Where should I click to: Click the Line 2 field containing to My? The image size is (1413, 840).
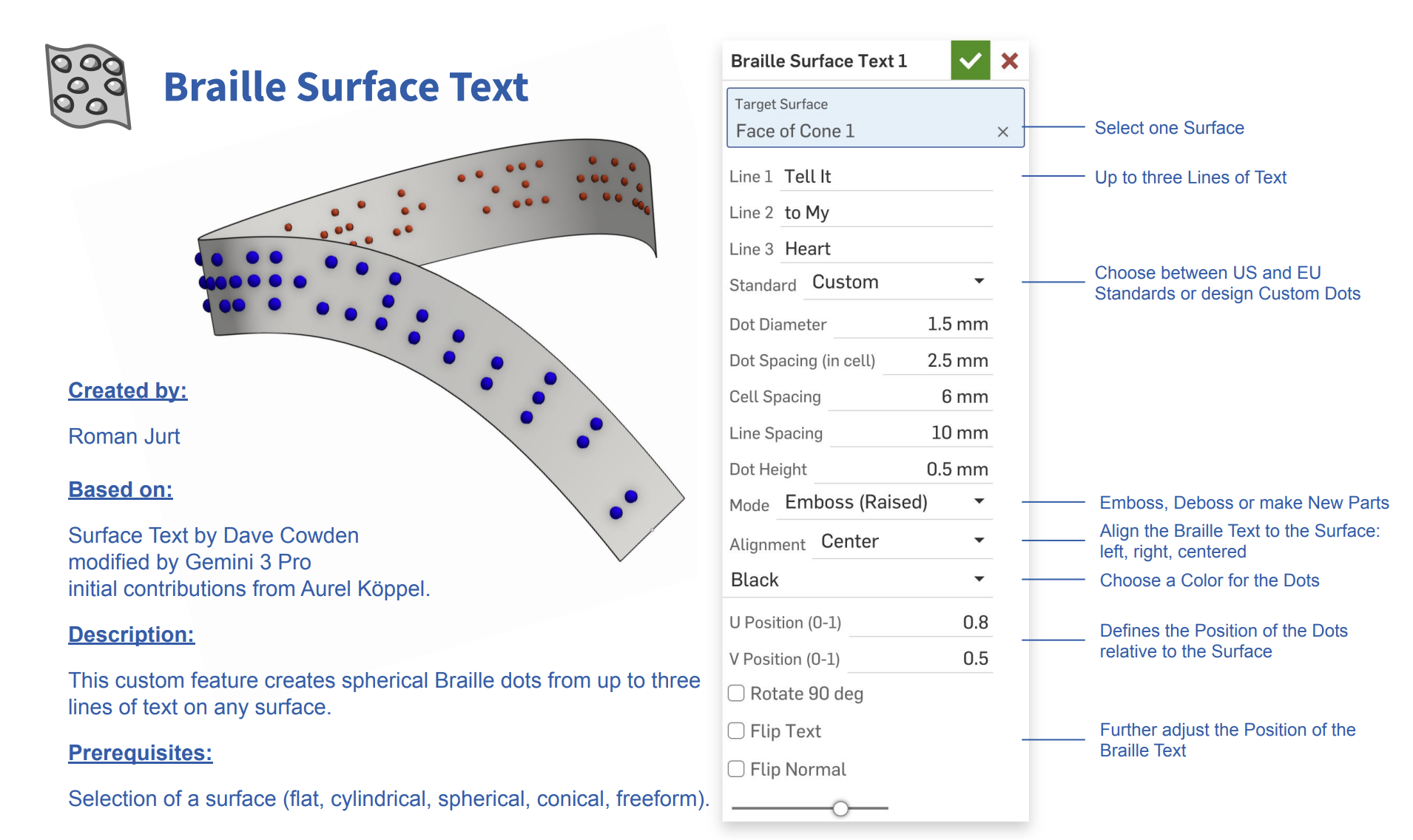(x=886, y=213)
